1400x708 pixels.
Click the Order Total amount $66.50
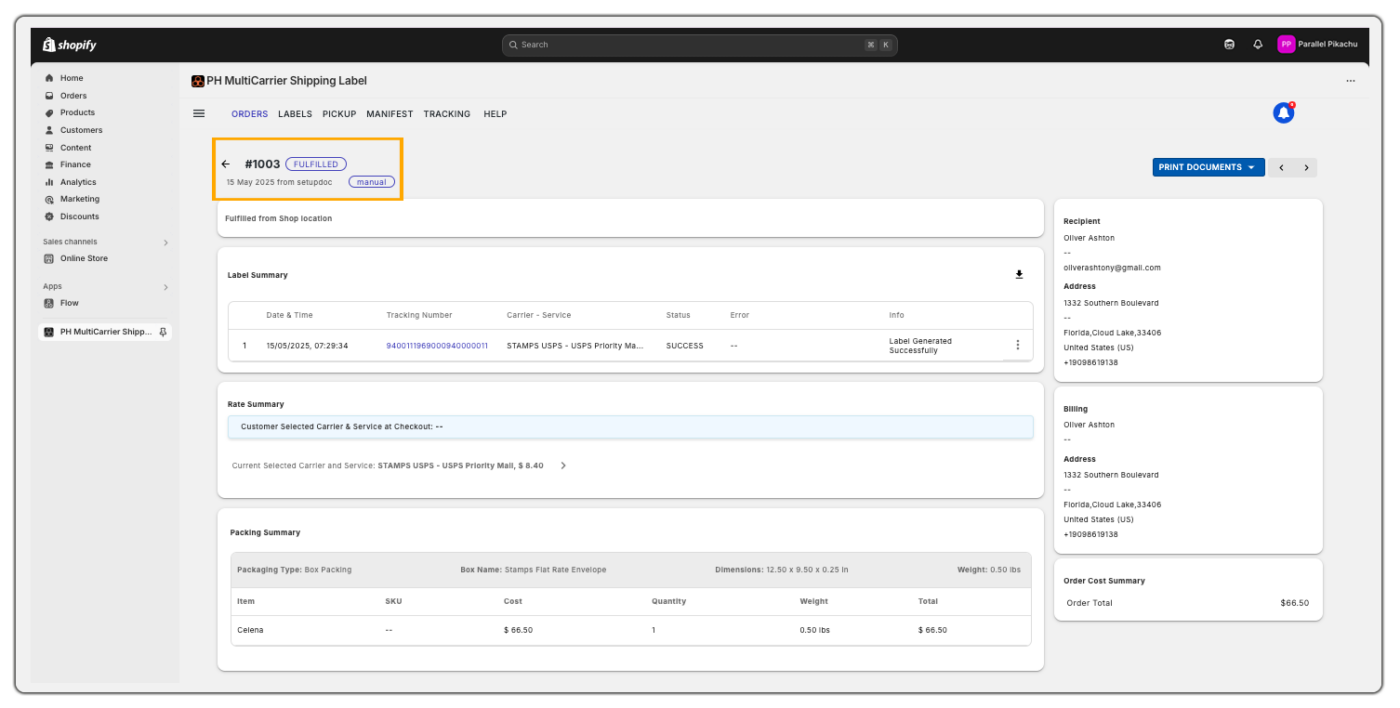pos(1294,603)
